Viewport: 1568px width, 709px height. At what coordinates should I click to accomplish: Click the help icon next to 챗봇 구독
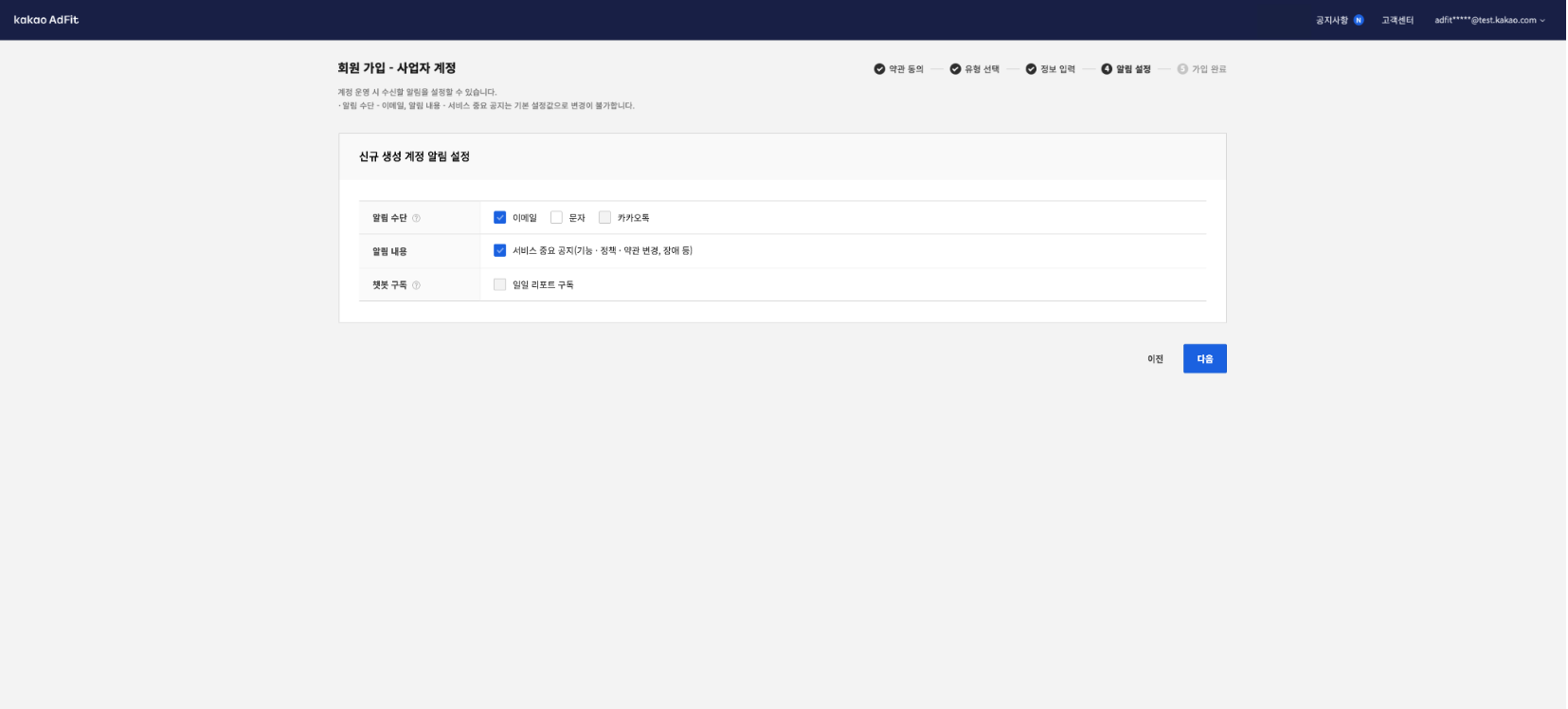click(x=416, y=285)
